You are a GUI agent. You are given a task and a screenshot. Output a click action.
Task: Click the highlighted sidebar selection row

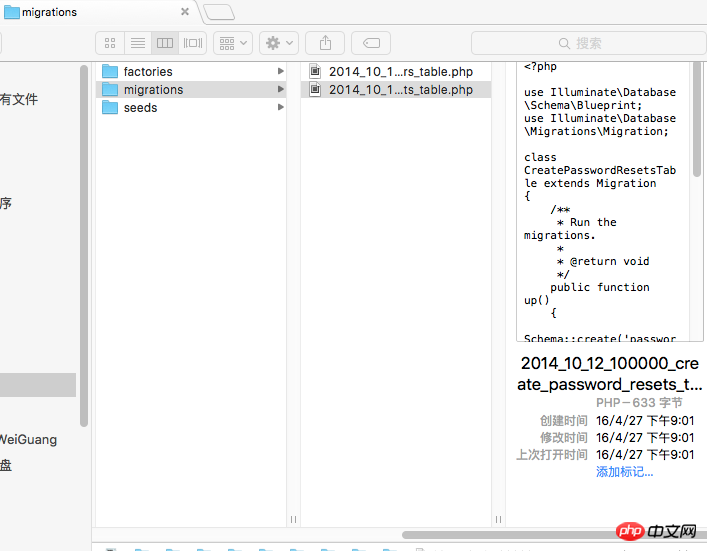(x=38, y=385)
